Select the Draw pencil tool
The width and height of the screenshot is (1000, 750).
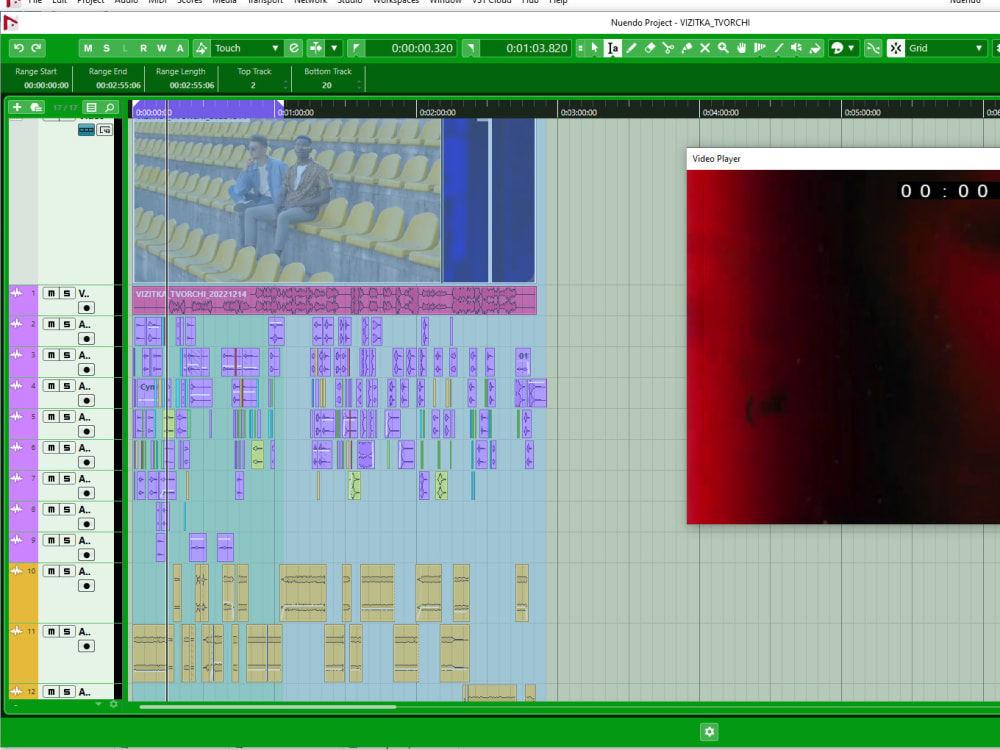click(631, 48)
